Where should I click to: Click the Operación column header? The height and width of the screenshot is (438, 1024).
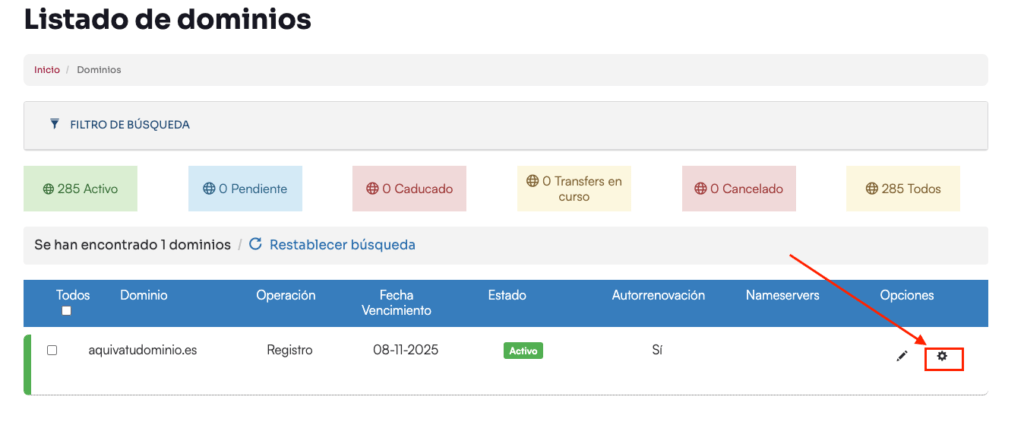[x=286, y=295]
